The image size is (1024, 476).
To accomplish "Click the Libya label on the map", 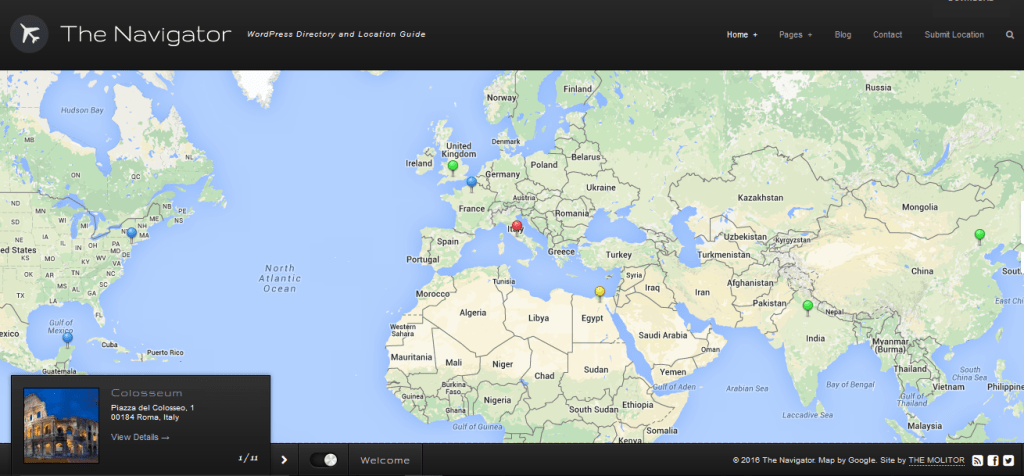I will [x=539, y=319].
